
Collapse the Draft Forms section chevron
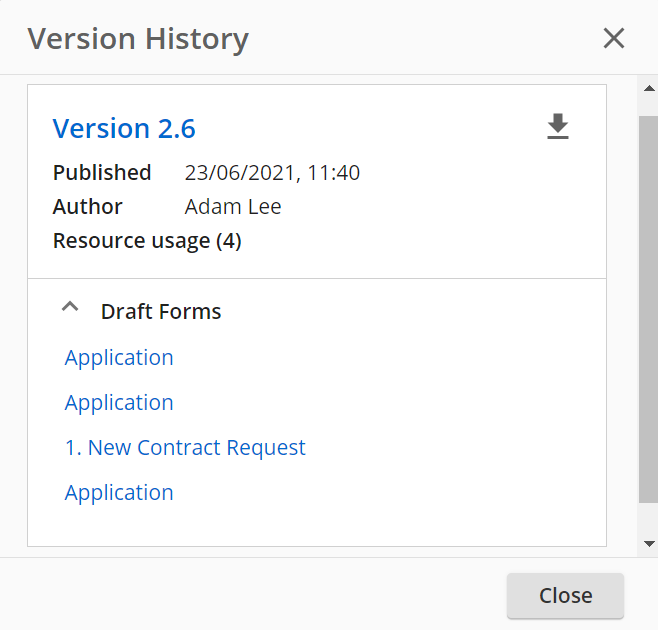tap(70, 309)
